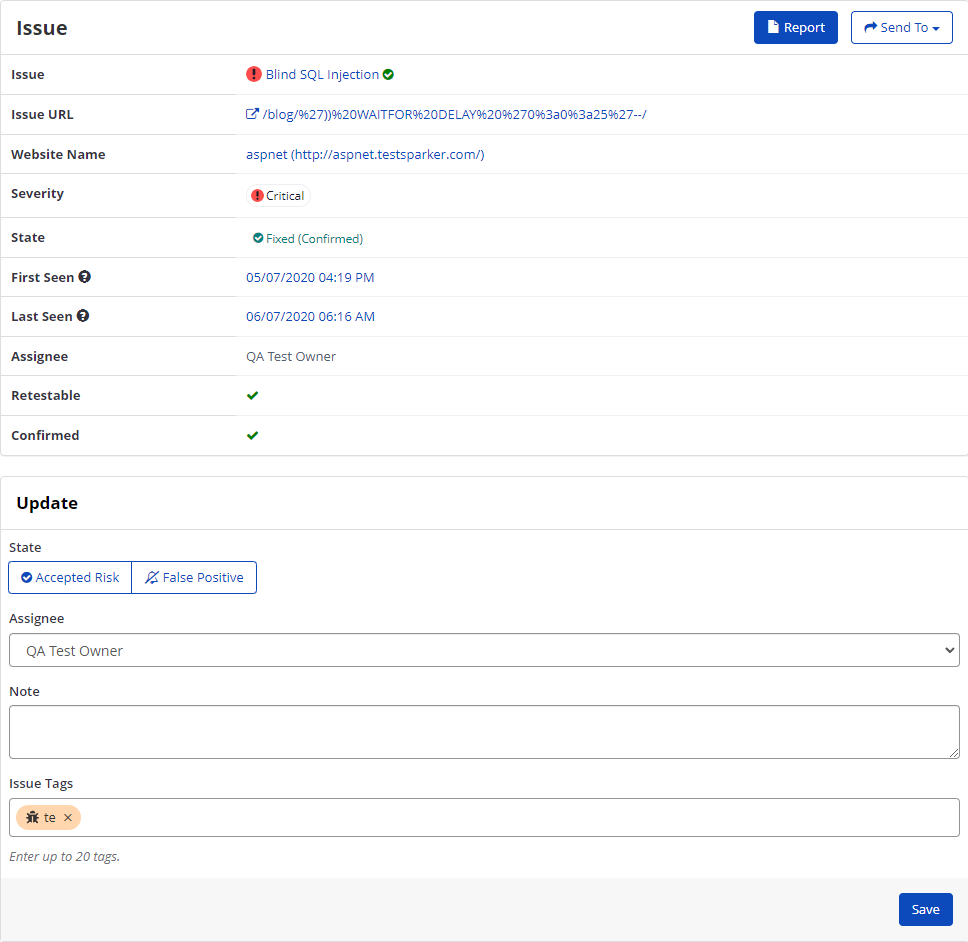Click the bug icon inside the 'te' tag
The image size is (968, 942).
(x=31, y=817)
